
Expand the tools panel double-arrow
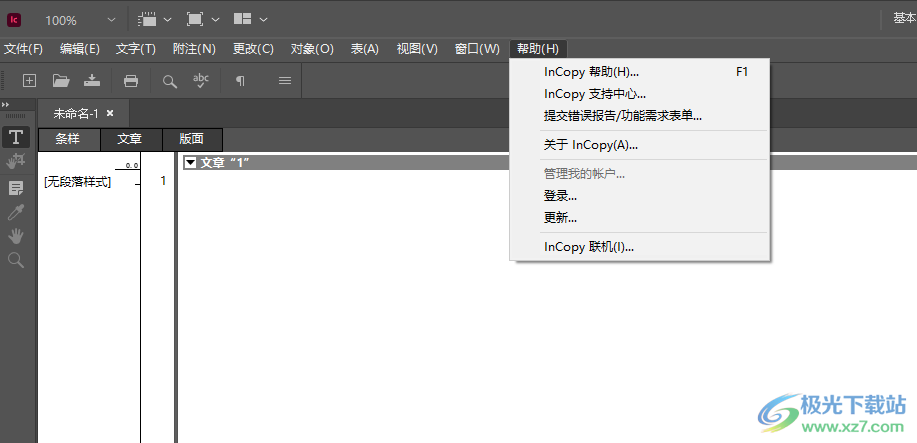click(6, 104)
